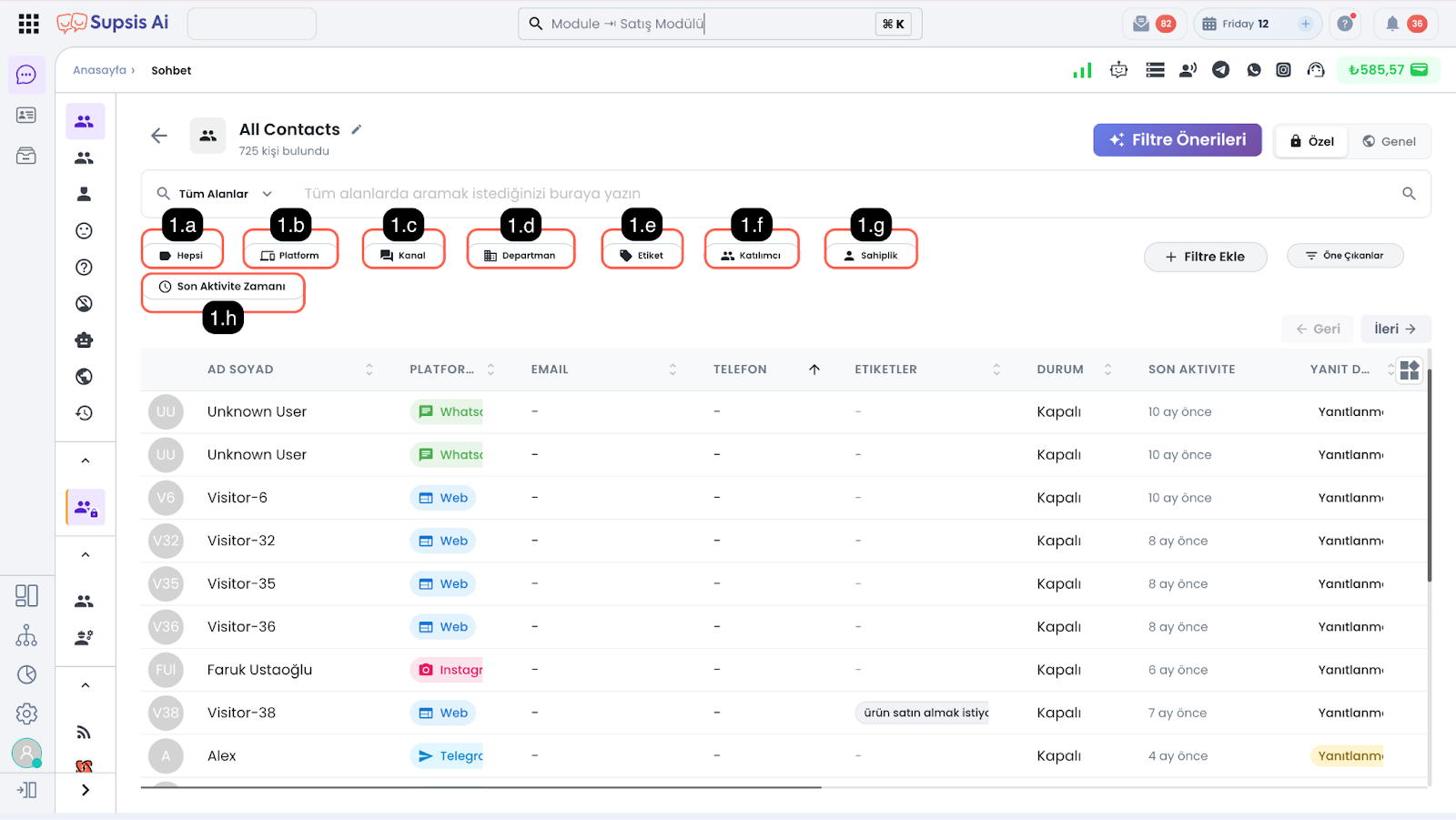Click the notification bell icon

pos(1391,24)
